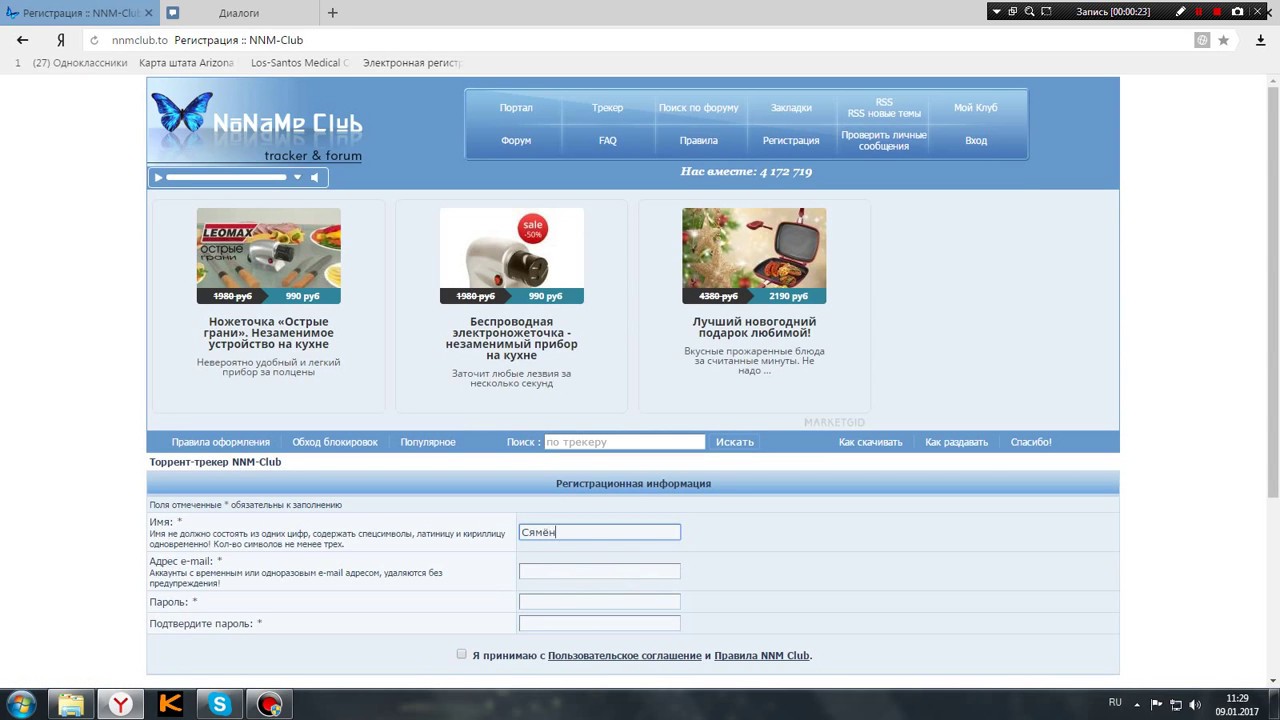Switch input language via RU indicator
The height and width of the screenshot is (720, 1280).
coord(1115,702)
